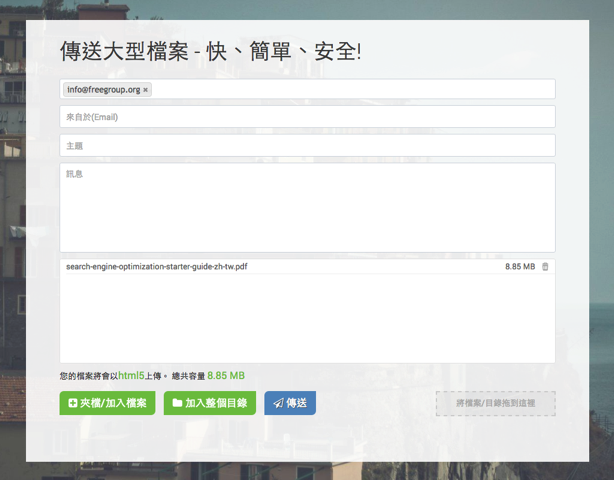Click the 將檔案/目錄拖到這裡 drop zone
The image size is (614, 480).
coord(495,403)
